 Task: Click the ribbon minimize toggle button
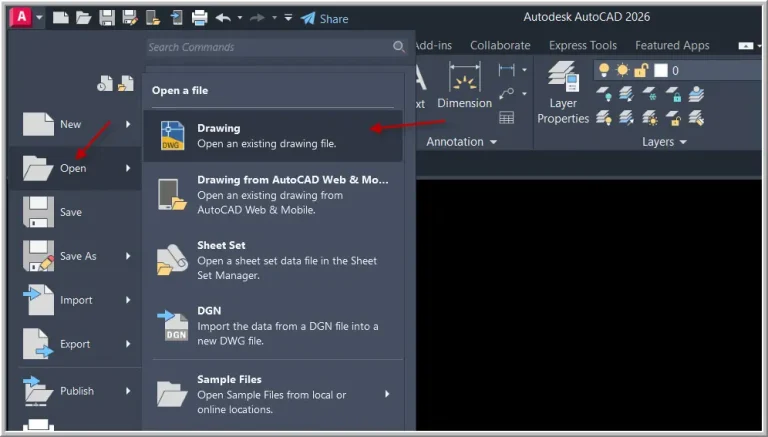[745, 46]
